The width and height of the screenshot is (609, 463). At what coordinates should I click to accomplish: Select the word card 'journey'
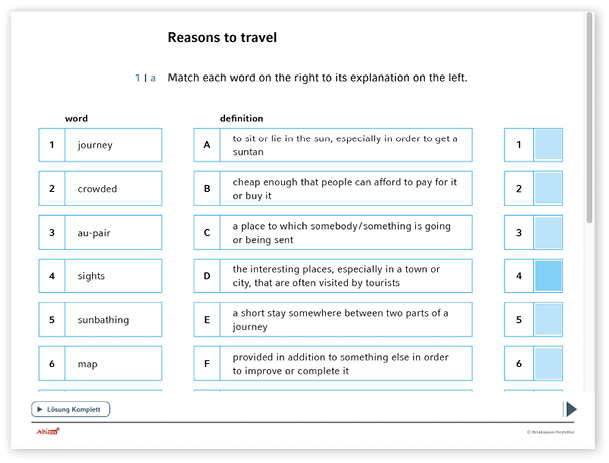pyautogui.click(x=100, y=145)
